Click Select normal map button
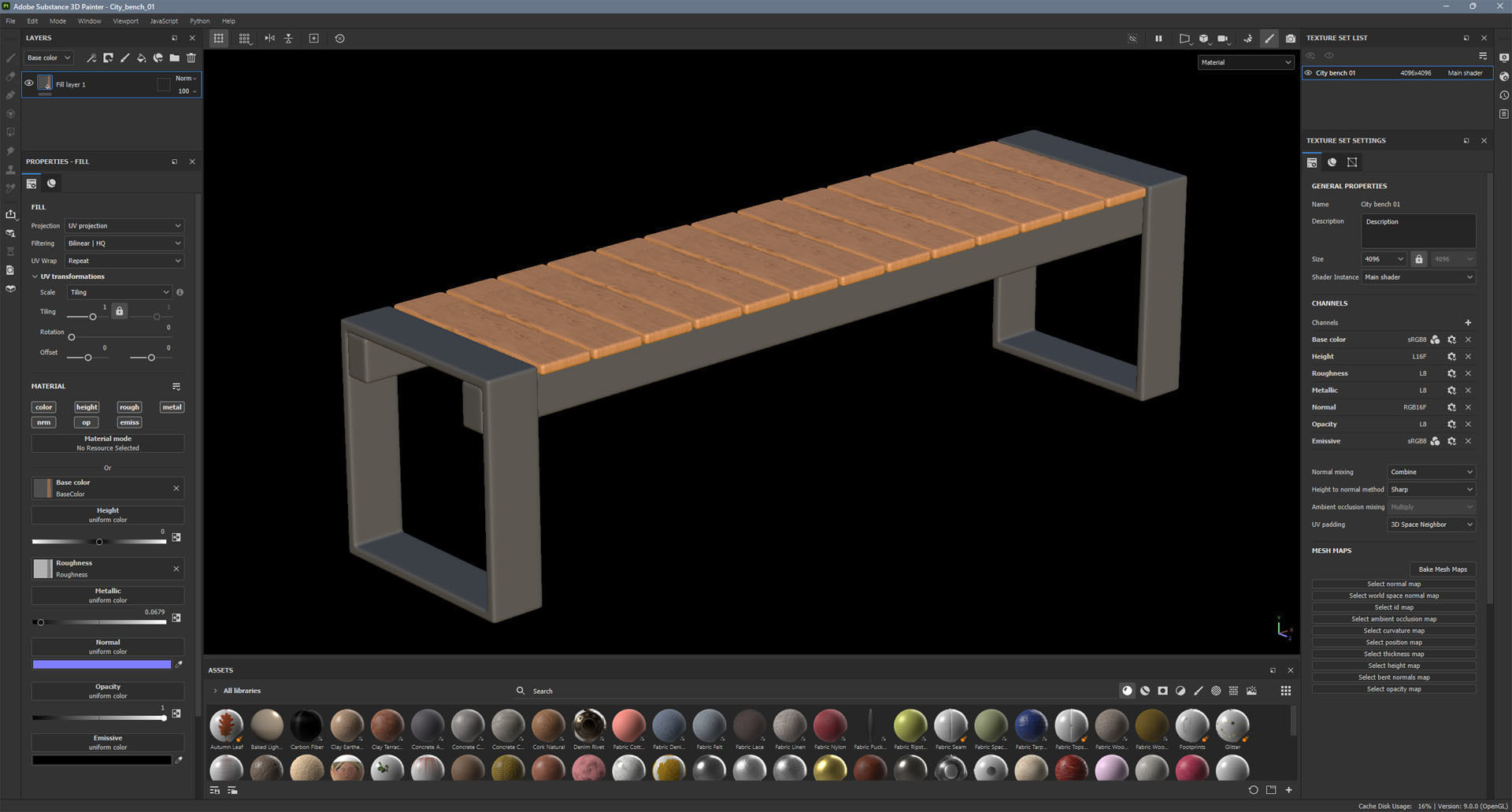Viewport: 1512px width, 812px height. (1393, 584)
